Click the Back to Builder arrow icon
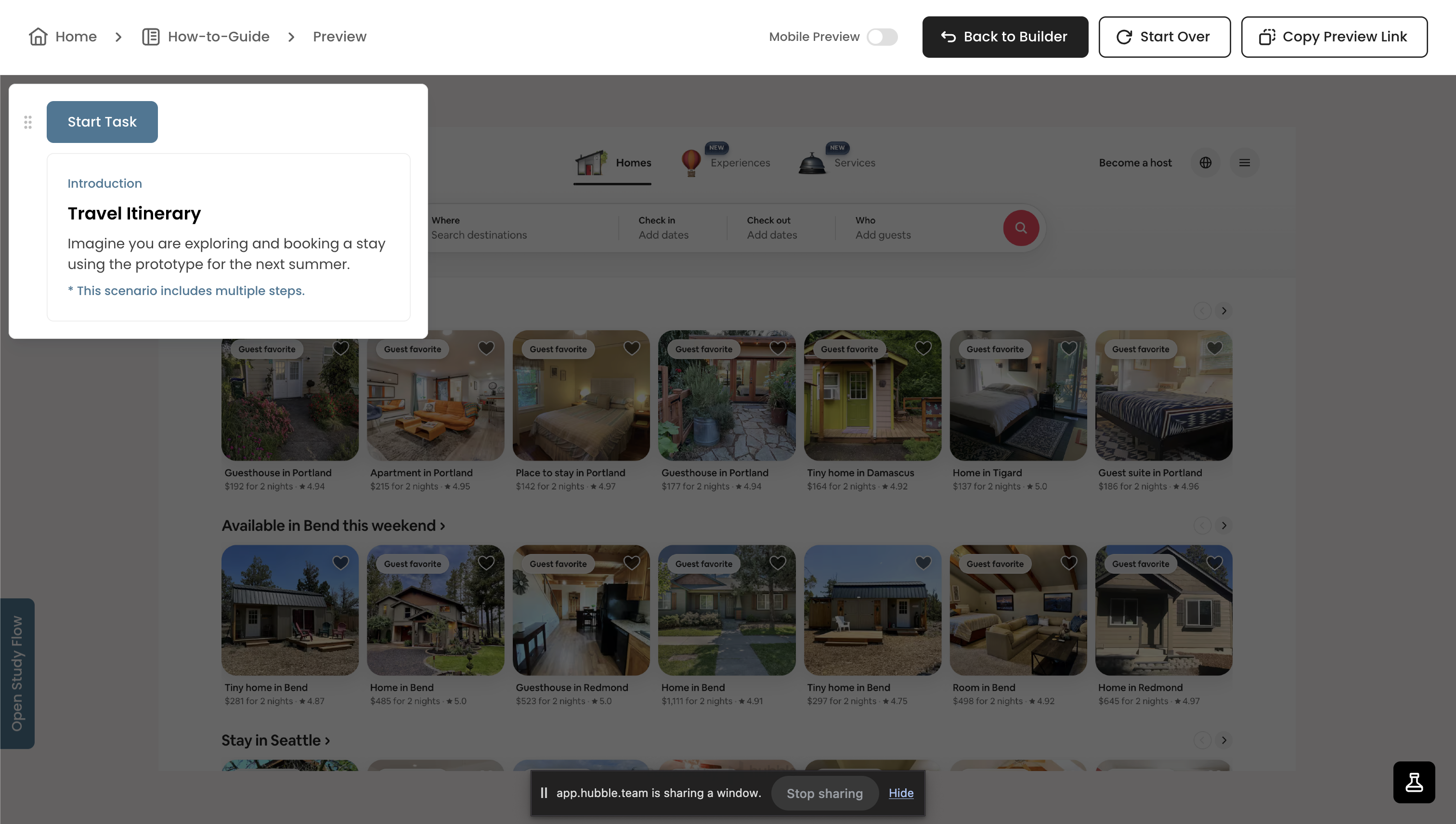 (948, 37)
